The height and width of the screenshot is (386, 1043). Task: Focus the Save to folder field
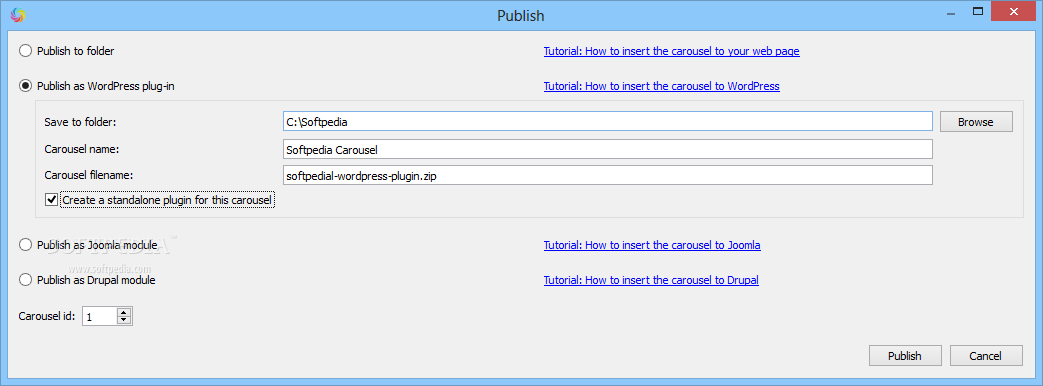[x=607, y=121]
